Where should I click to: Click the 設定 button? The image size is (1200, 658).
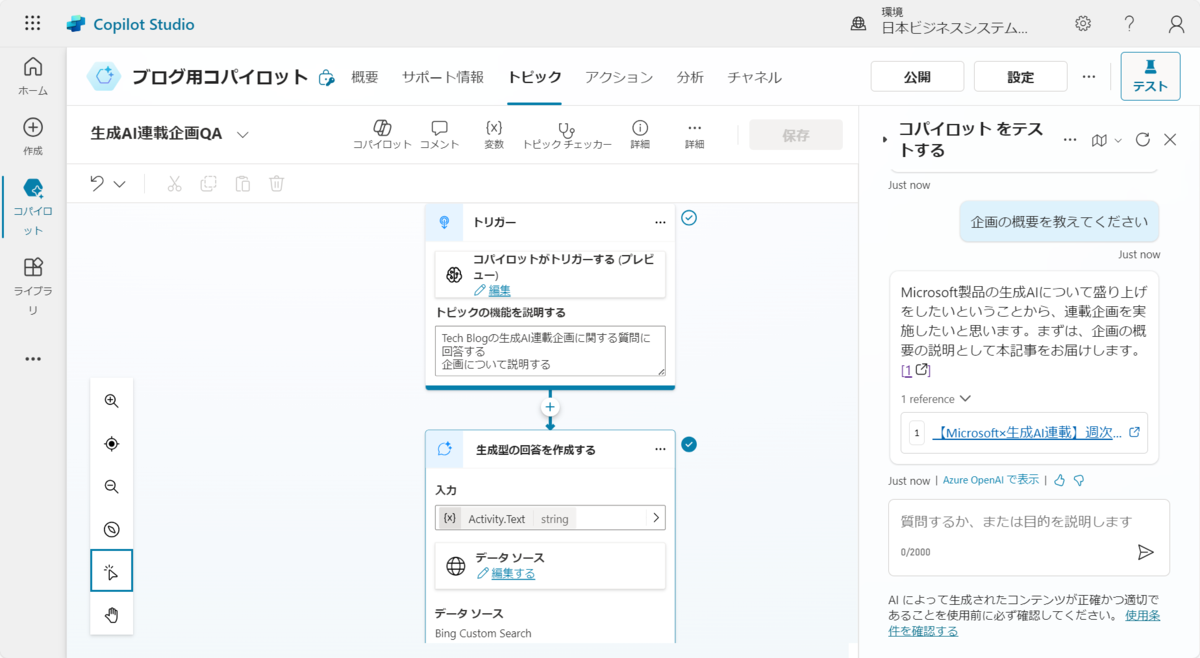(x=1021, y=77)
